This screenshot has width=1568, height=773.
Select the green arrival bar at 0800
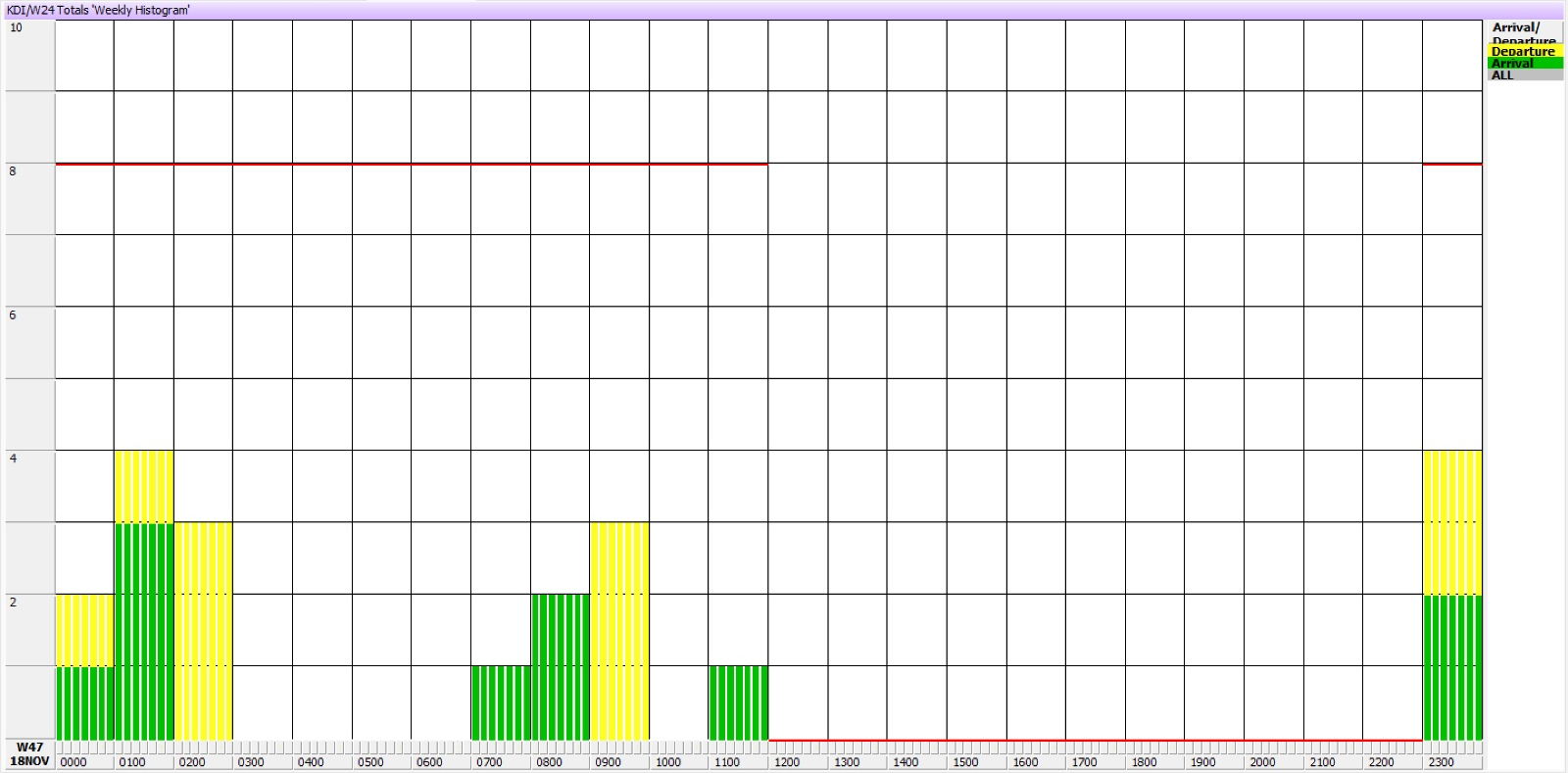(561, 666)
